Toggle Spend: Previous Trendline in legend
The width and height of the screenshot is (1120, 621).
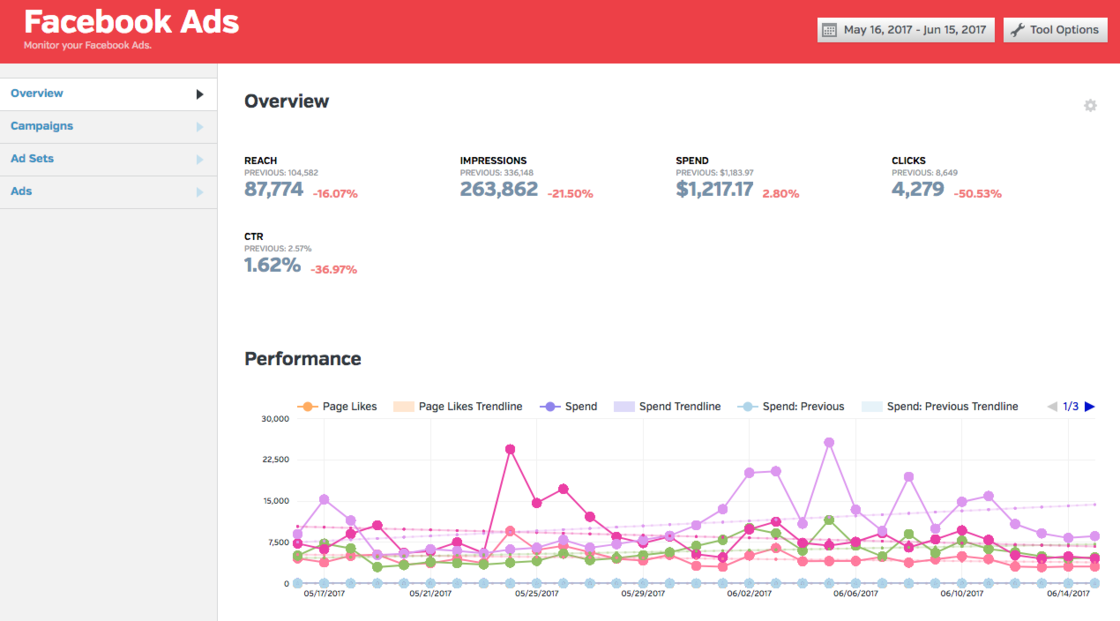(x=940, y=407)
